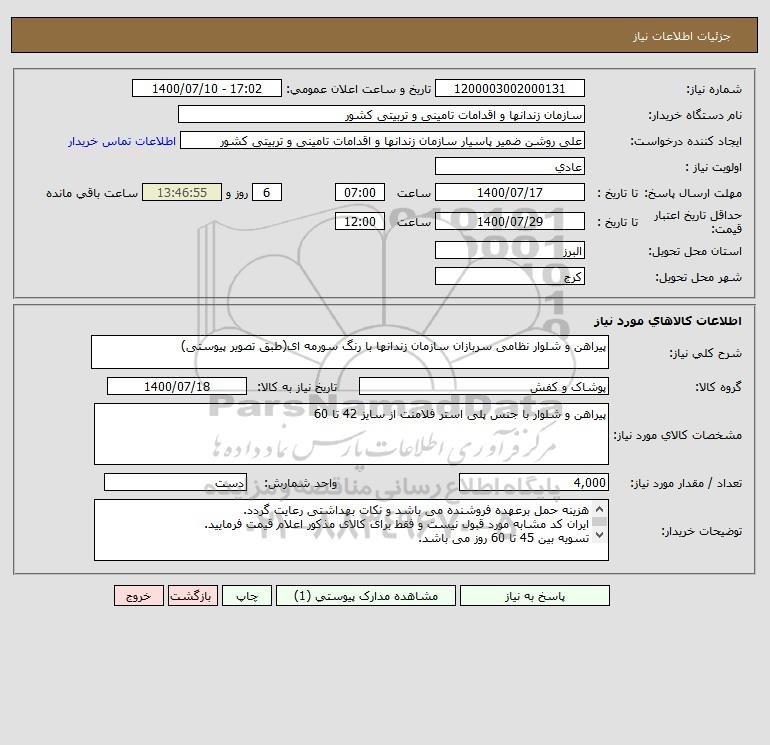Image resolution: width=770 pixels, height=745 pixels.
Task: Click the تاریخ و ساعت اعلان عمومی label
Action: [x=358, y=89]
